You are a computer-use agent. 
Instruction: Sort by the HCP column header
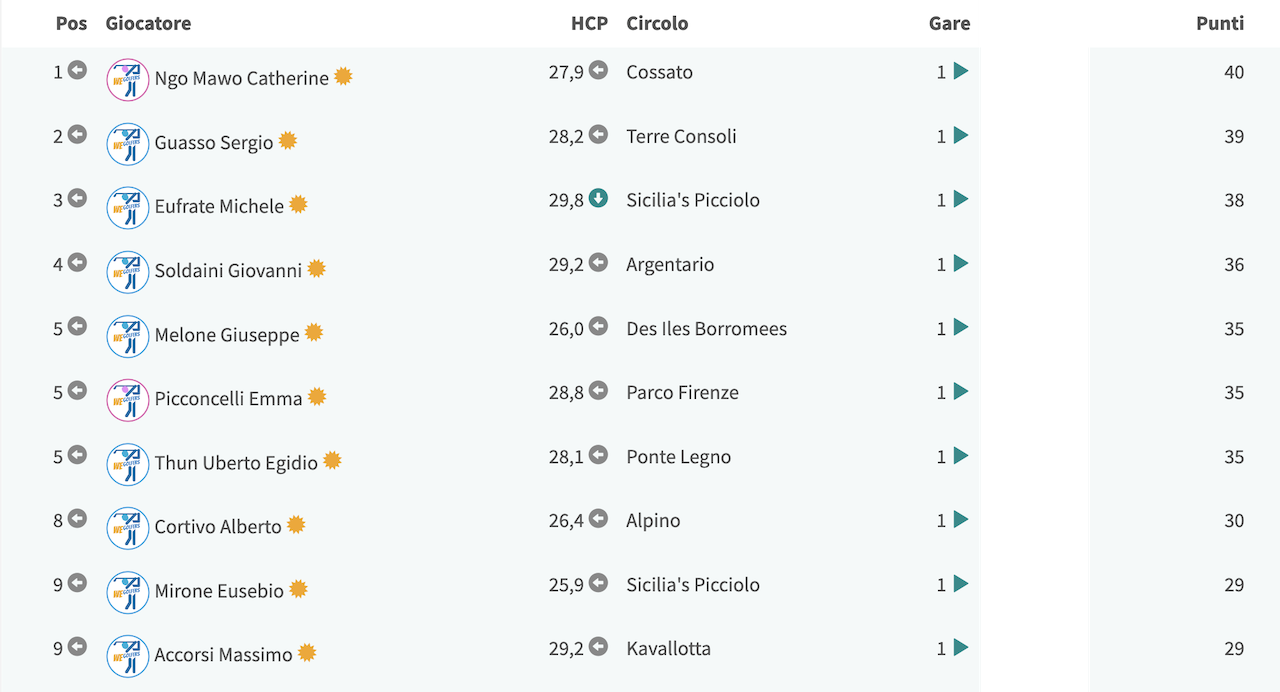click(x=589, y=23)
